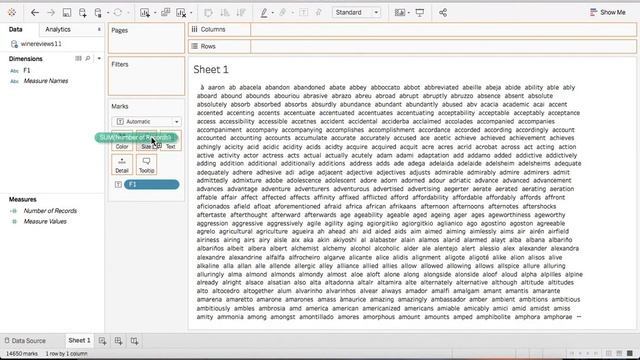Click the Tooltip marks card button

click(146, 165)
